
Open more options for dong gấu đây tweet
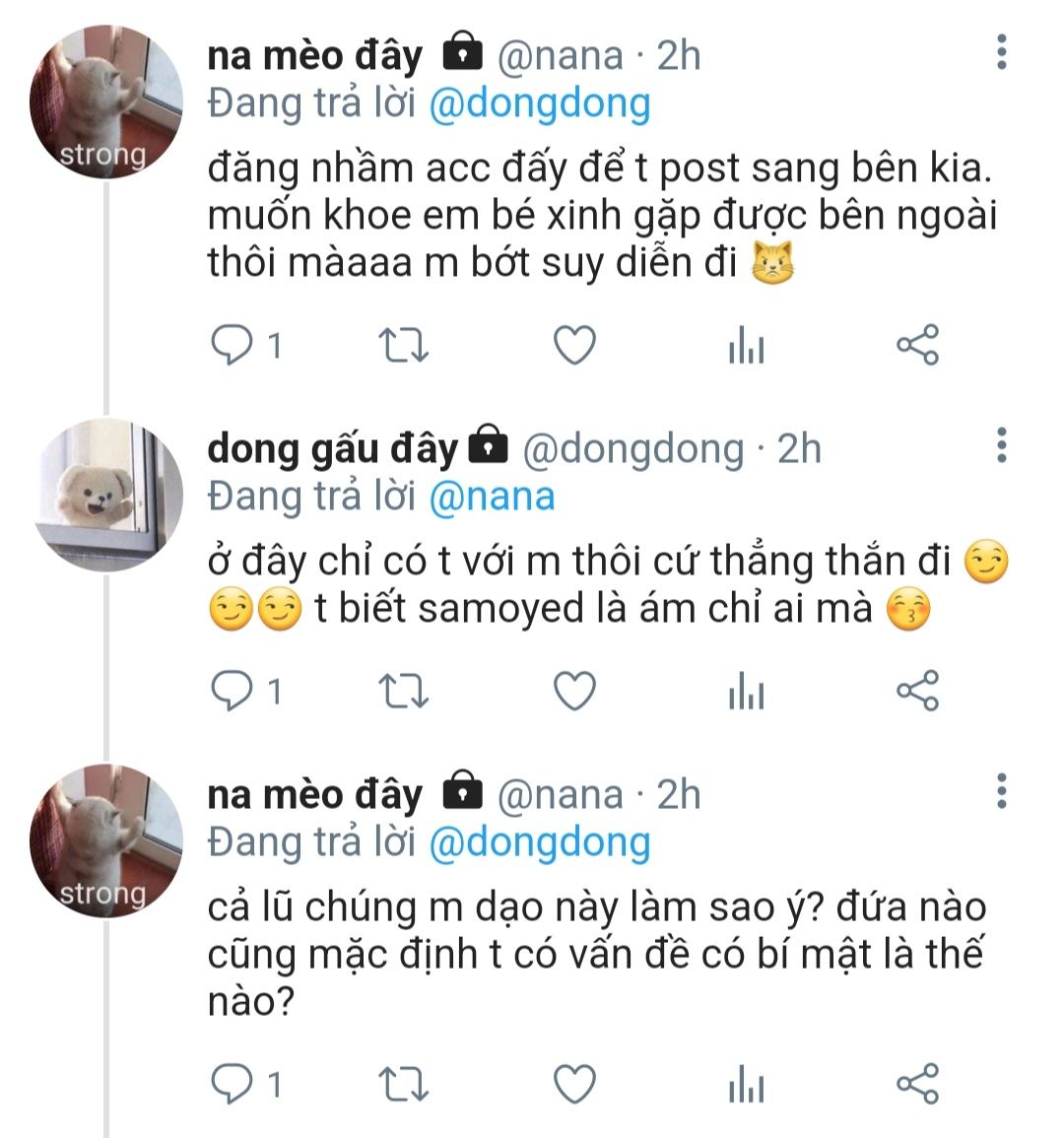point(1001,445)
